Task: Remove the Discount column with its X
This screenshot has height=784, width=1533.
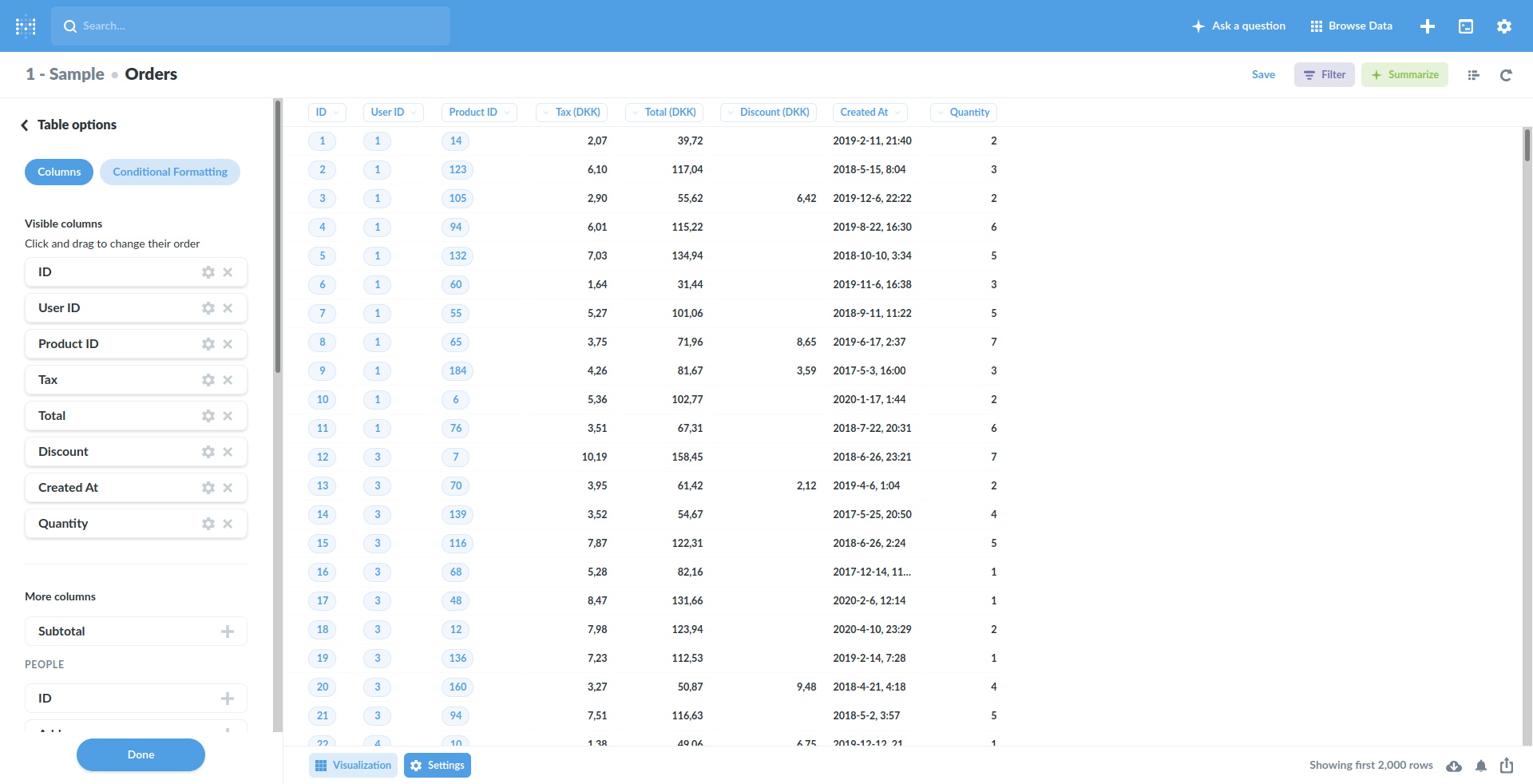Action: 228,452
